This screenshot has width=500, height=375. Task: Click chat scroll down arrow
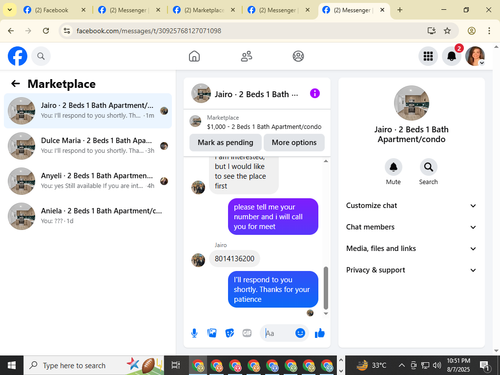tap(326, 313)
